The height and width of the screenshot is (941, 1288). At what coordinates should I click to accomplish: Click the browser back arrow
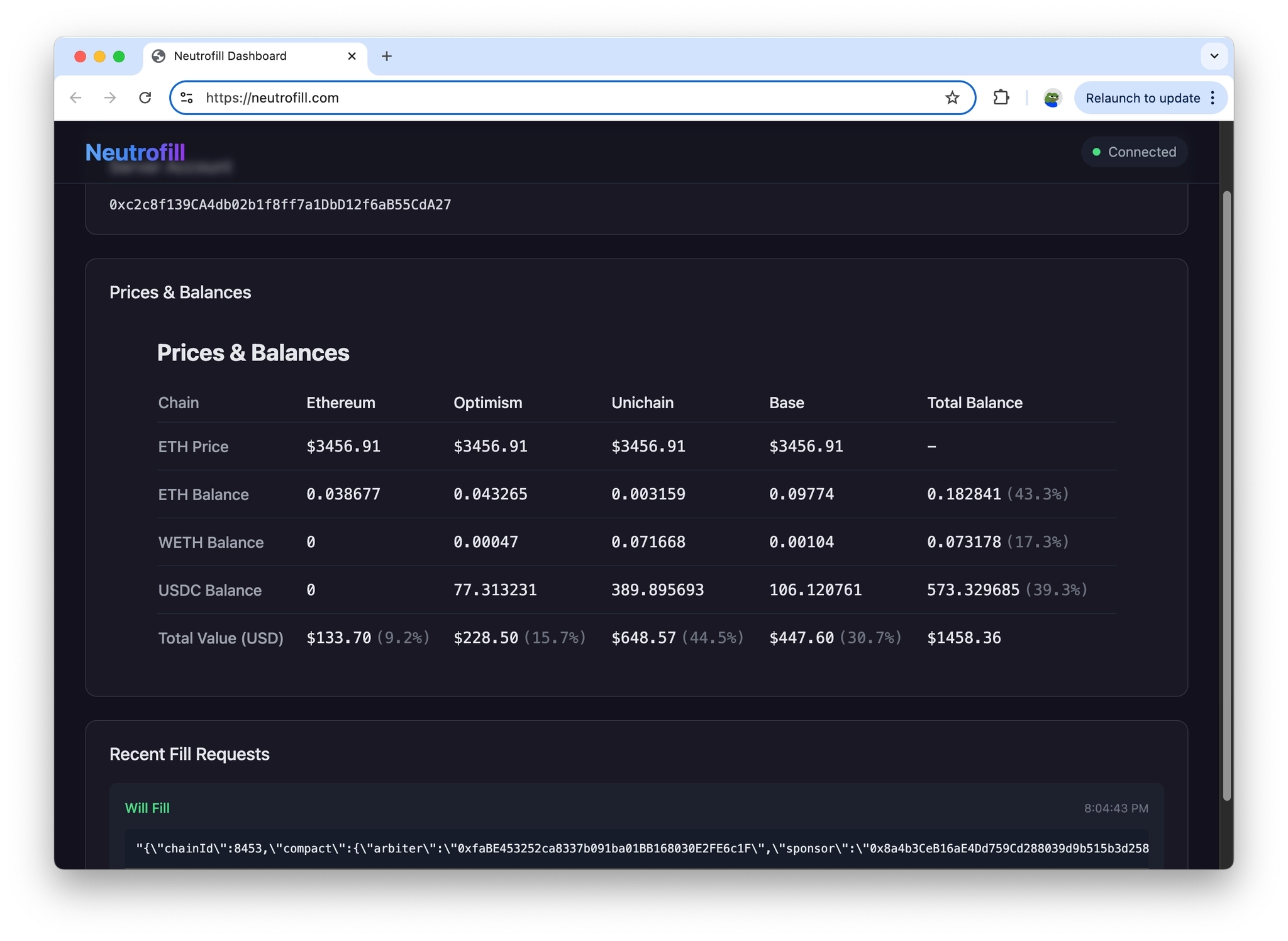pos(76,97)
